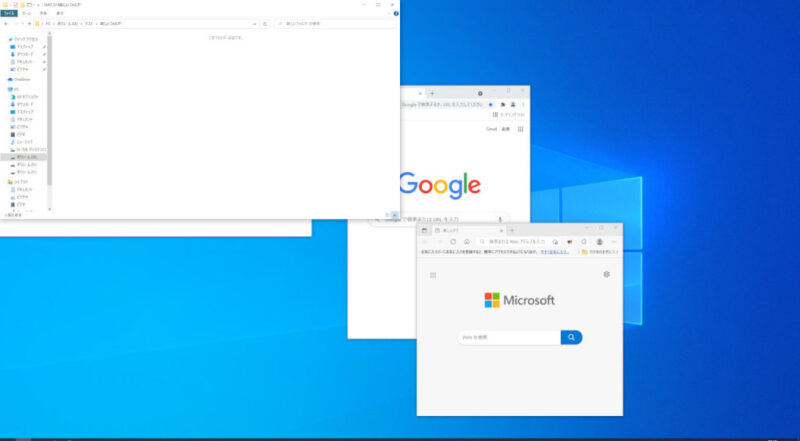Expand the Explorer address bar history dropdown
Screen dimensions: 800x441
point(254,24)
